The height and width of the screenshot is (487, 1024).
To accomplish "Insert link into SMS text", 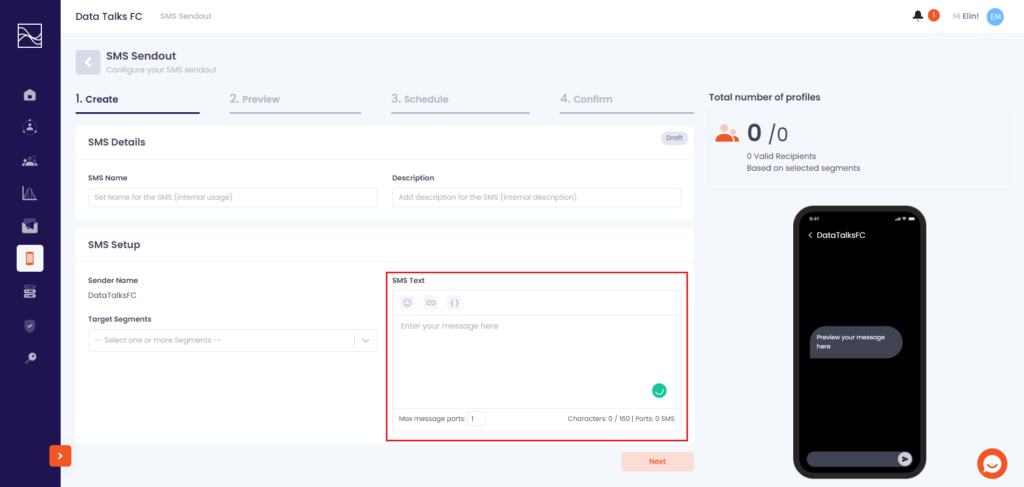I will pos(430,303).
